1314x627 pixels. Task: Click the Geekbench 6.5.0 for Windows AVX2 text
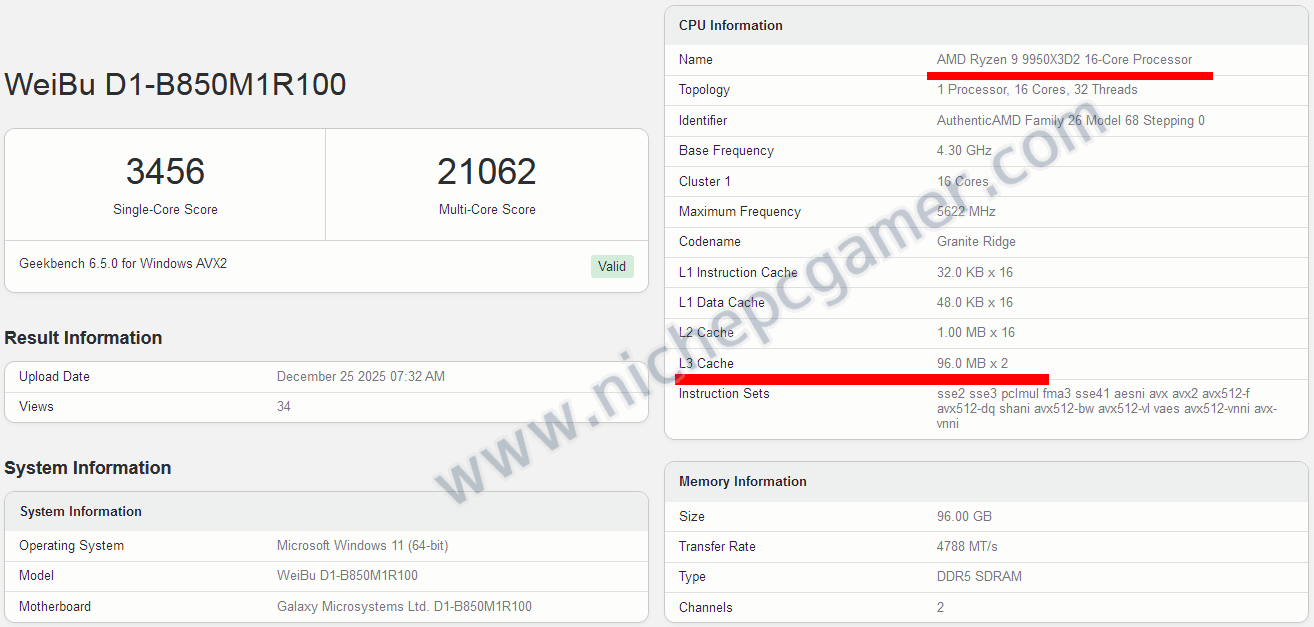point(123,264)
